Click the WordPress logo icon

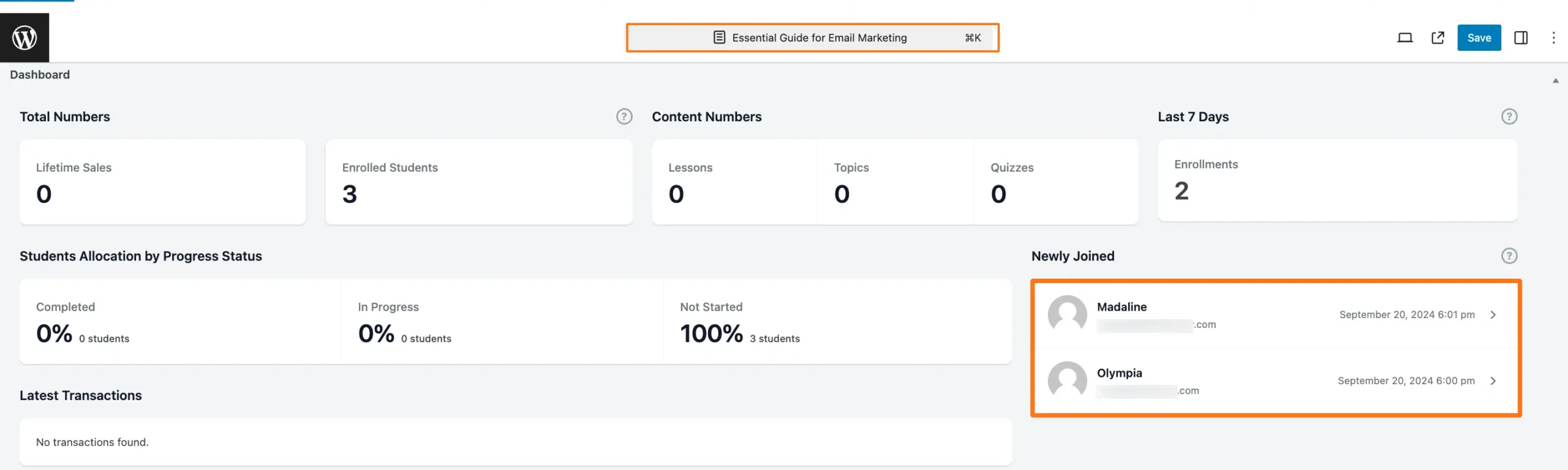coord(24,37)
